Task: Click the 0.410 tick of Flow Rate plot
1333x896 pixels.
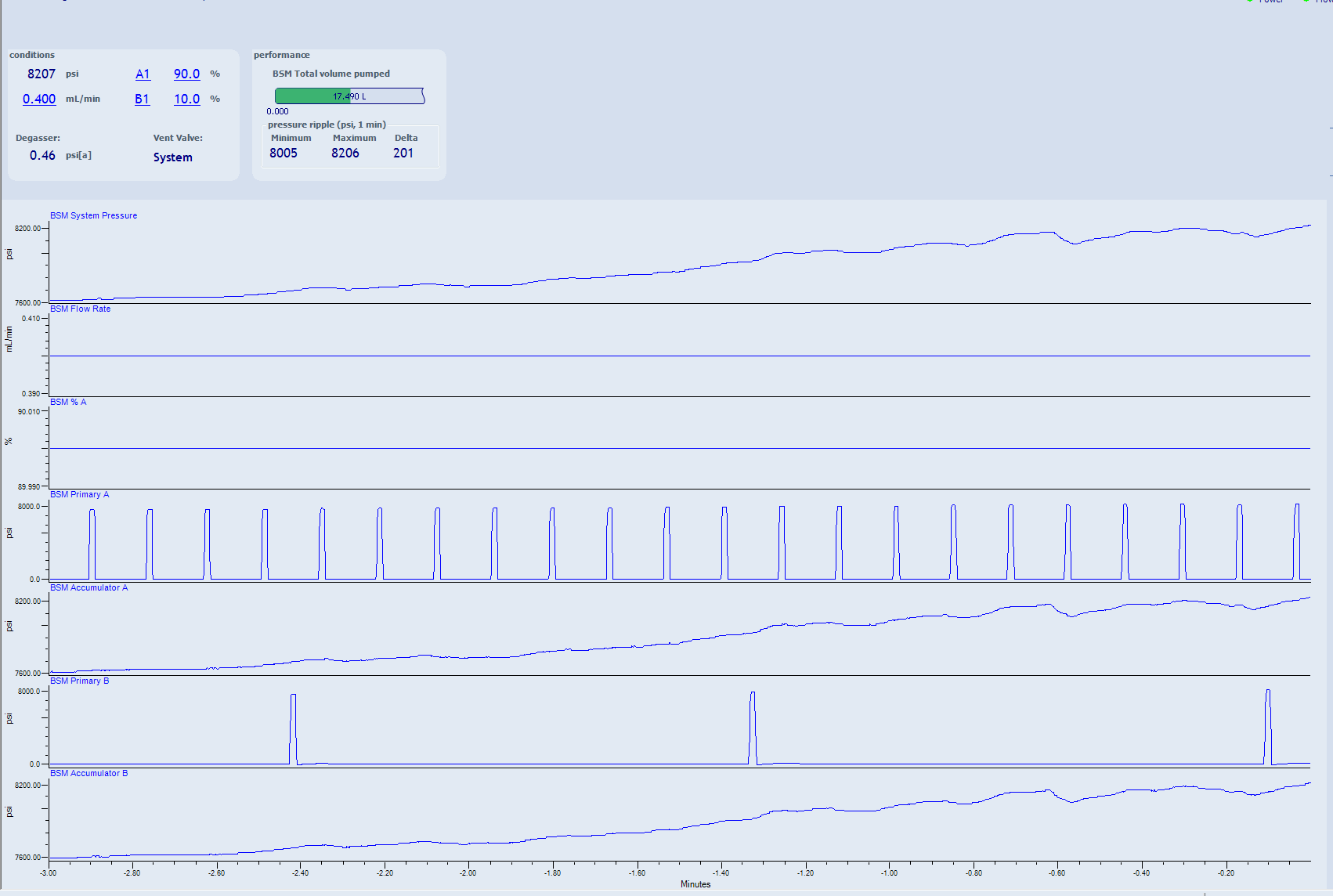Action: click(x=31, y=319)
